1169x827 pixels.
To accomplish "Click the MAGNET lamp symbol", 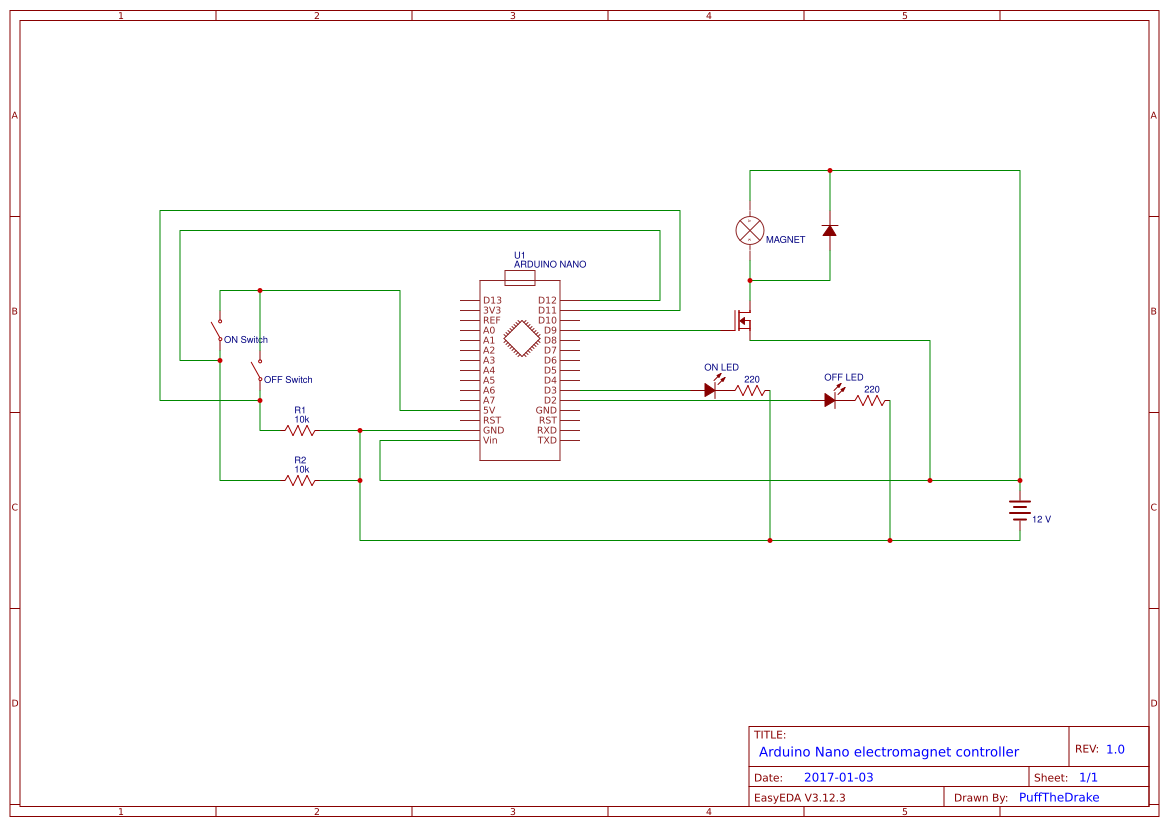I will 748,232.
